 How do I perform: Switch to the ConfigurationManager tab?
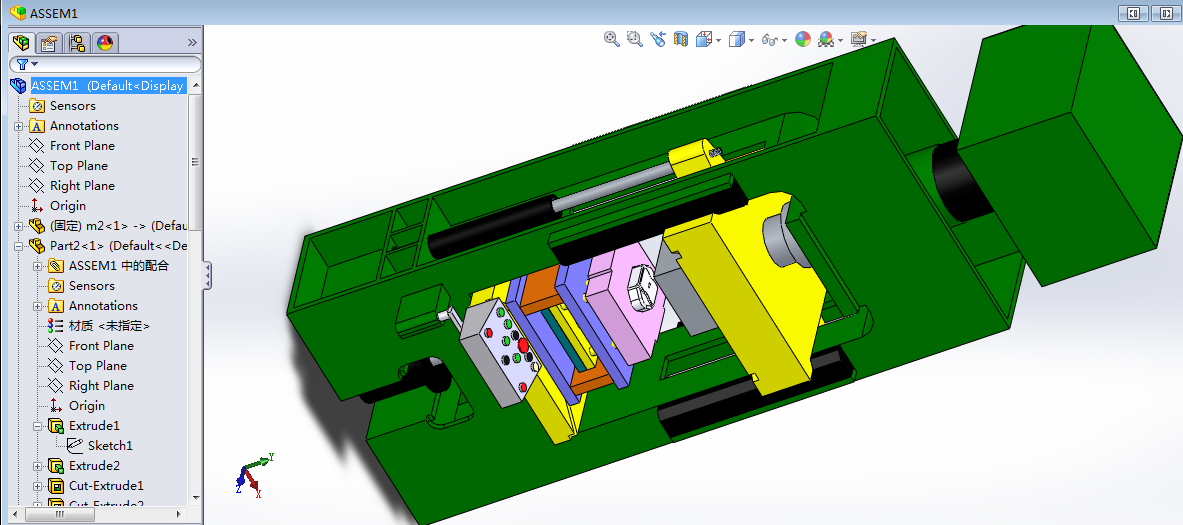(x=77, y=42)
